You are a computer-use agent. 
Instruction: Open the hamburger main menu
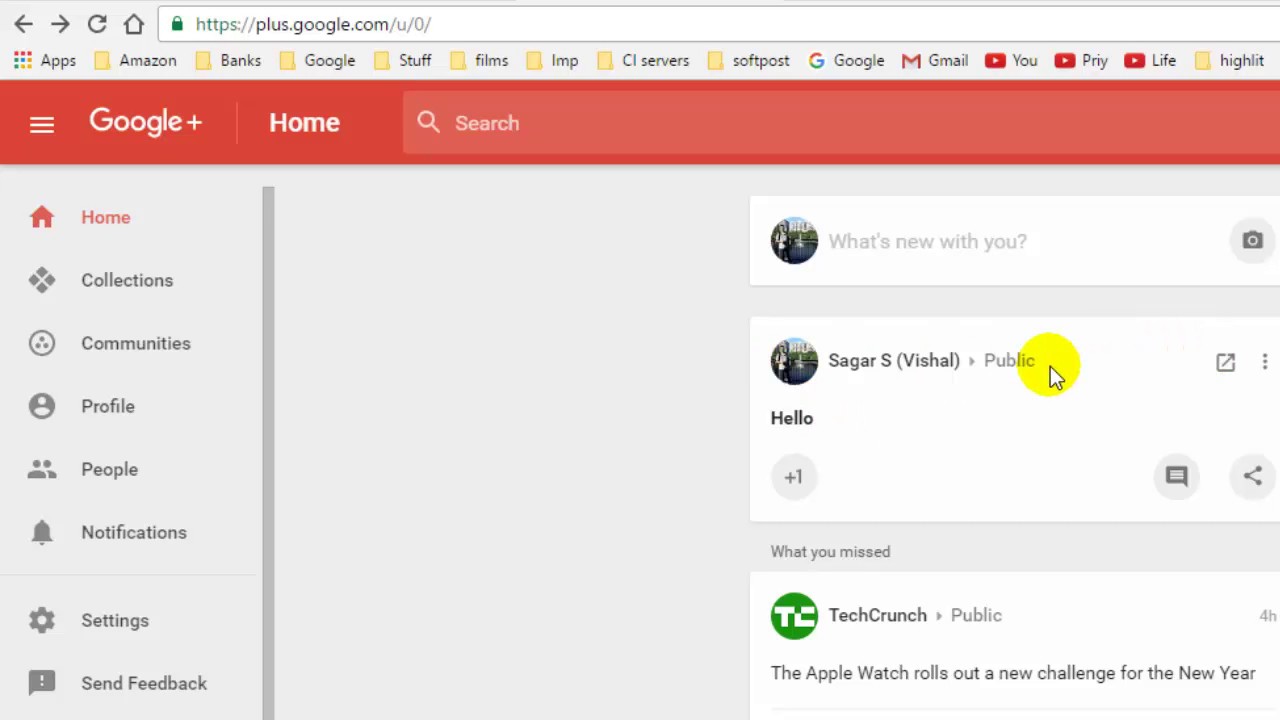tap(42, 124)
